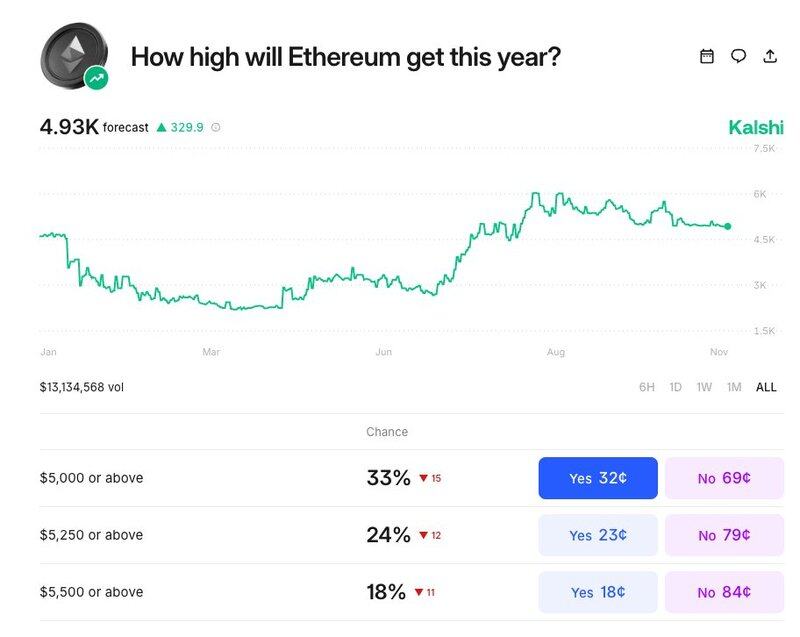Select the ALL chart timeframe

[766, 387]
